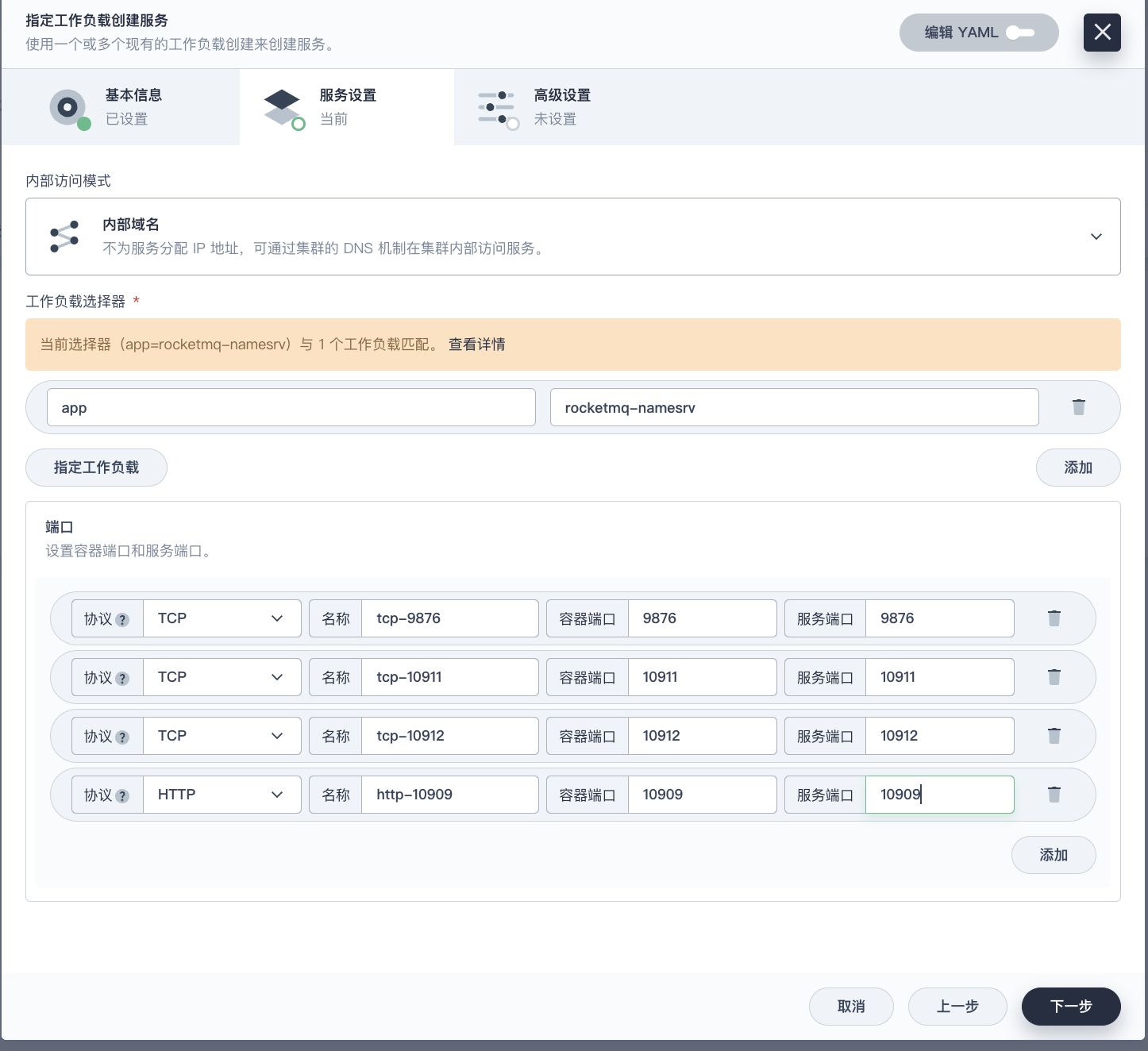Image resolution: width=1148 pixels, height=1051 pixels.
Task: Delete the tcp-10911 port row
Action: 1054,677
